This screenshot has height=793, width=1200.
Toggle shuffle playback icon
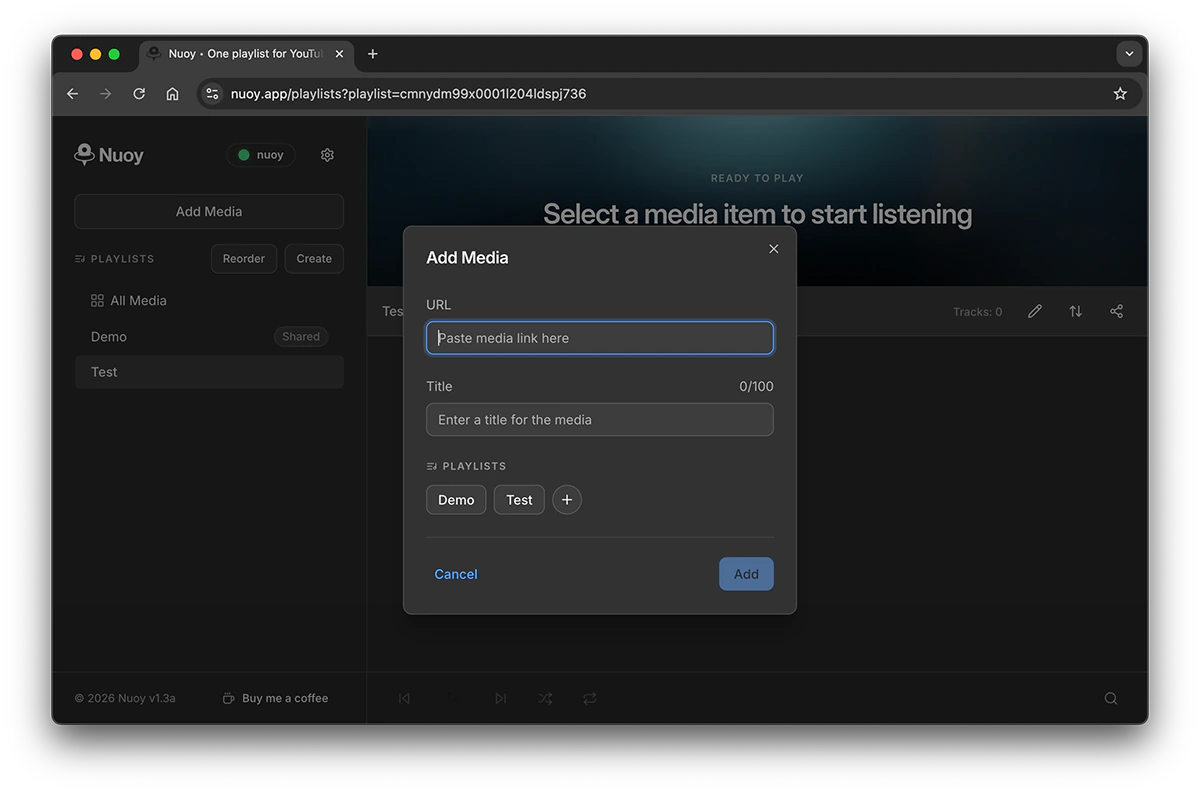click(545, 699)
